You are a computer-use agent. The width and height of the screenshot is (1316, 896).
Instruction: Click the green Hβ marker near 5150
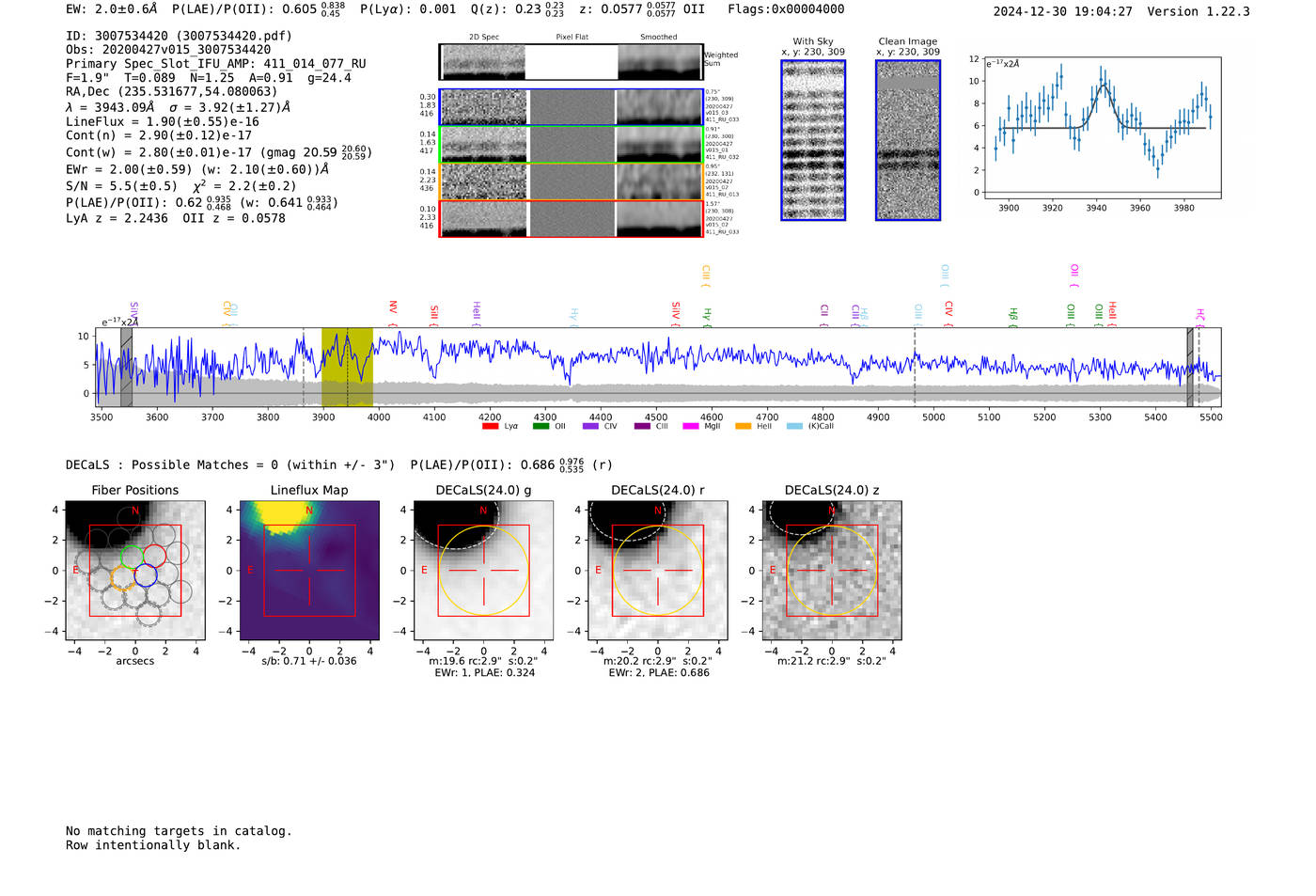tap(1013, 317)
